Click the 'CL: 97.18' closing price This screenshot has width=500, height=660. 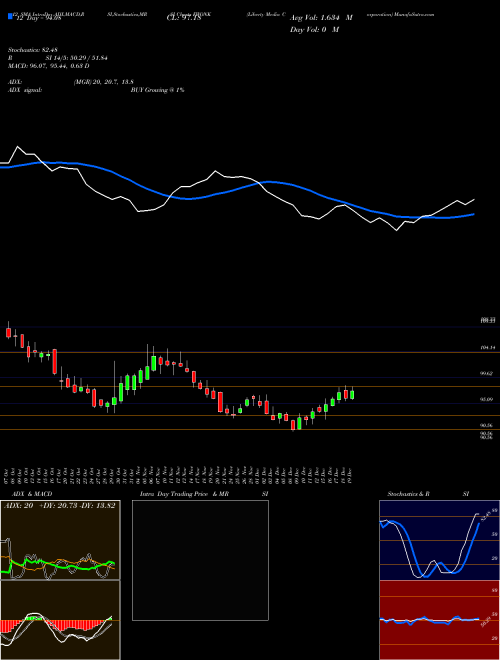pos(184,18)
